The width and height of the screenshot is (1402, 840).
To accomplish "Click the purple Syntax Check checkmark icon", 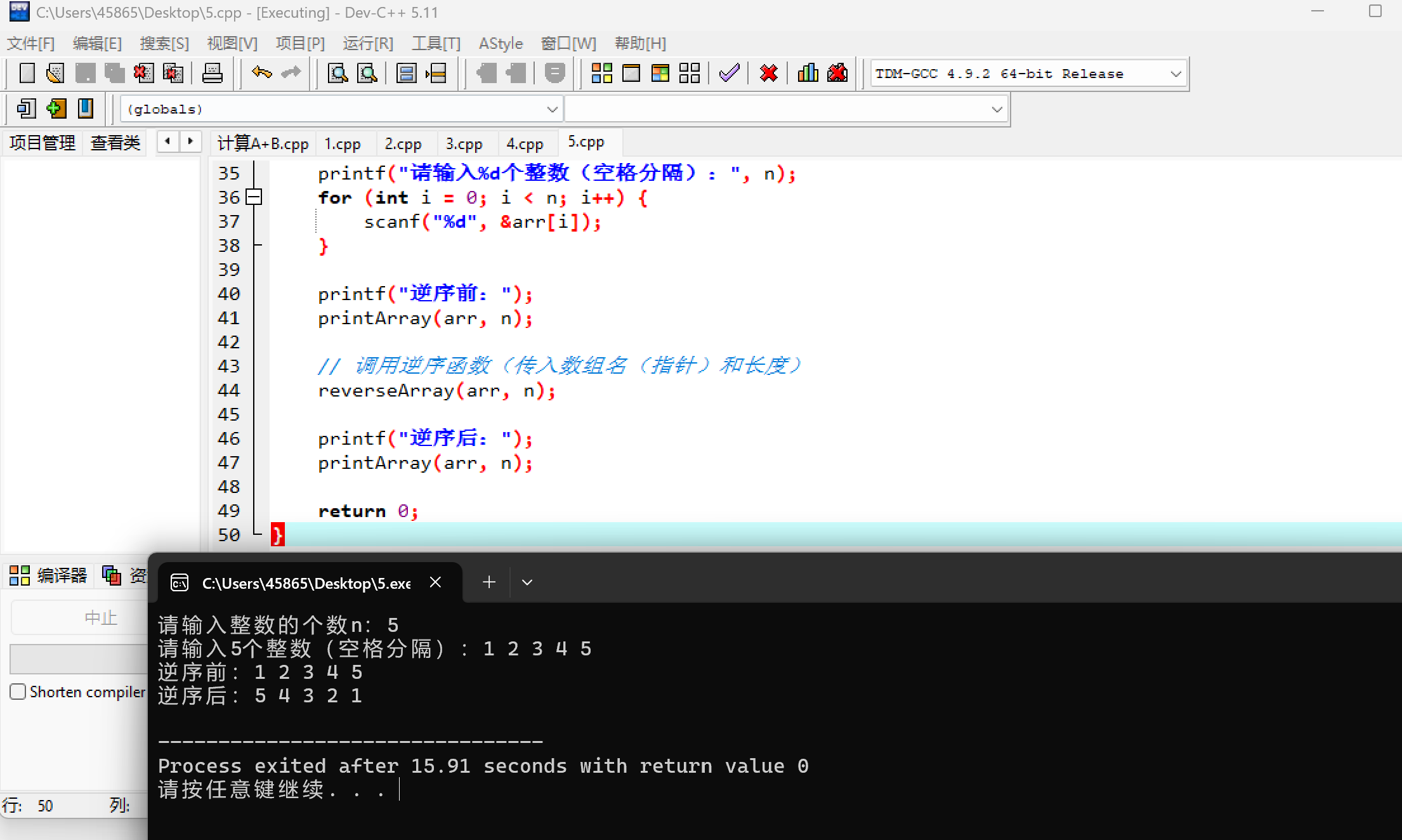I will [729, 74].
